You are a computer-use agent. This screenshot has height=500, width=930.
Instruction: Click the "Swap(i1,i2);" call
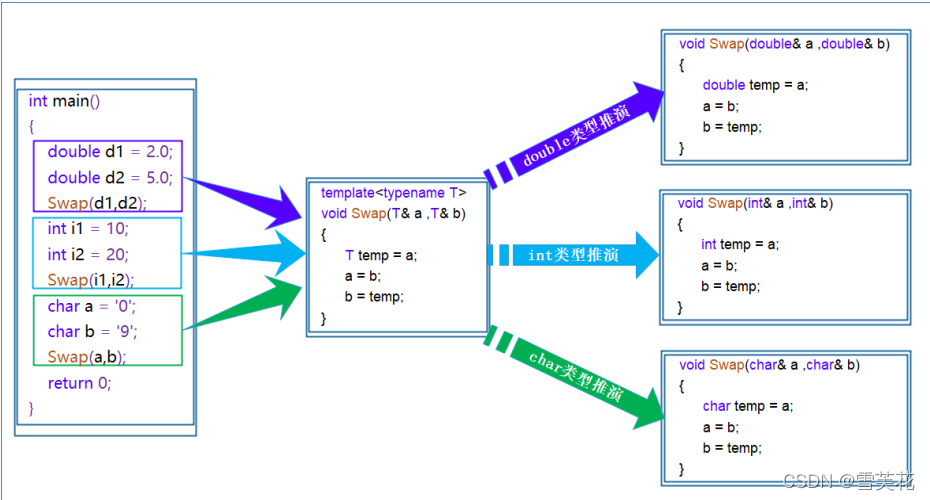click(x=91, y=279)
